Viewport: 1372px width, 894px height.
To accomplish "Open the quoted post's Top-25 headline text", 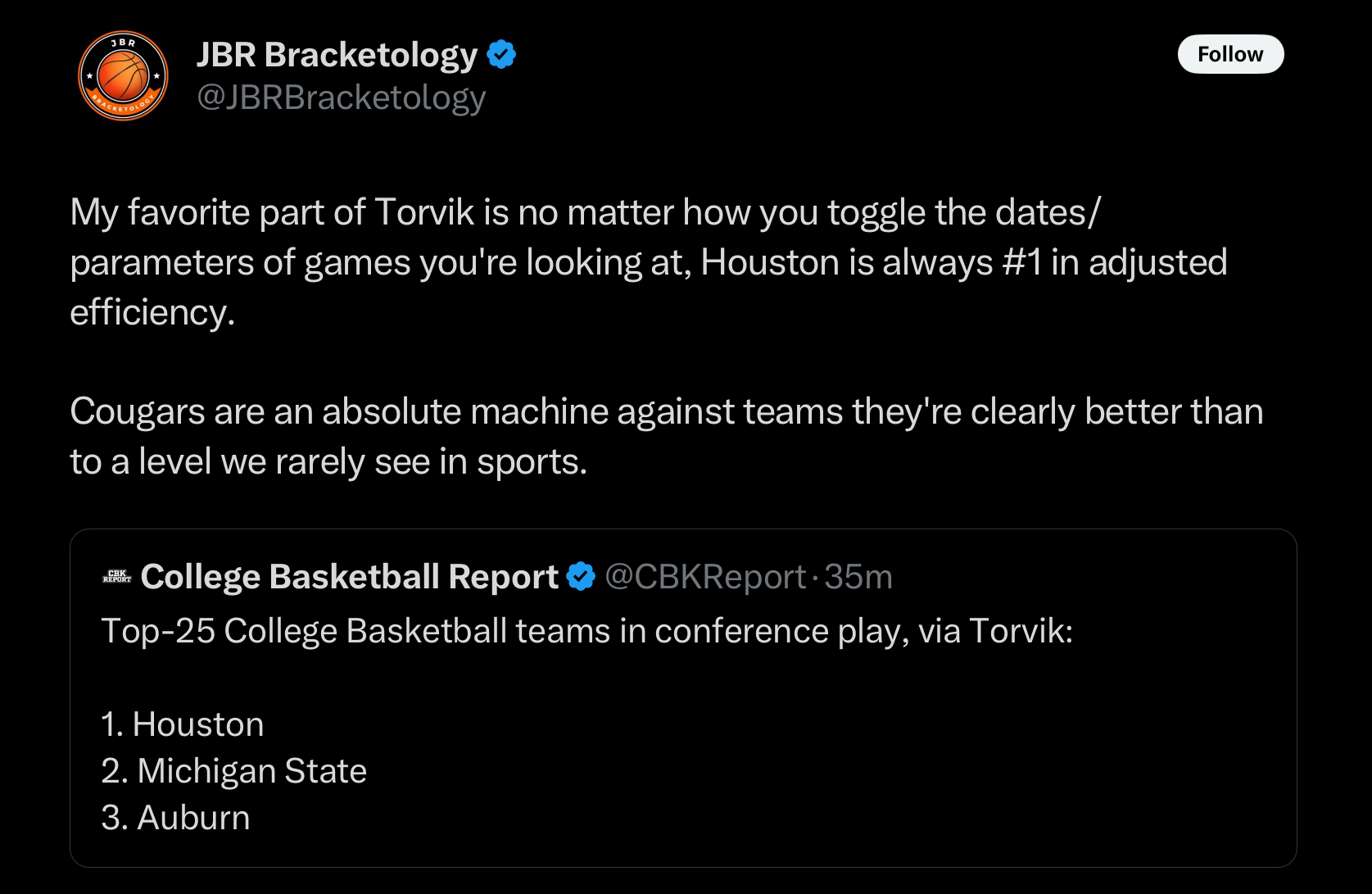I will pyautogui.click(x=586, y=631).
